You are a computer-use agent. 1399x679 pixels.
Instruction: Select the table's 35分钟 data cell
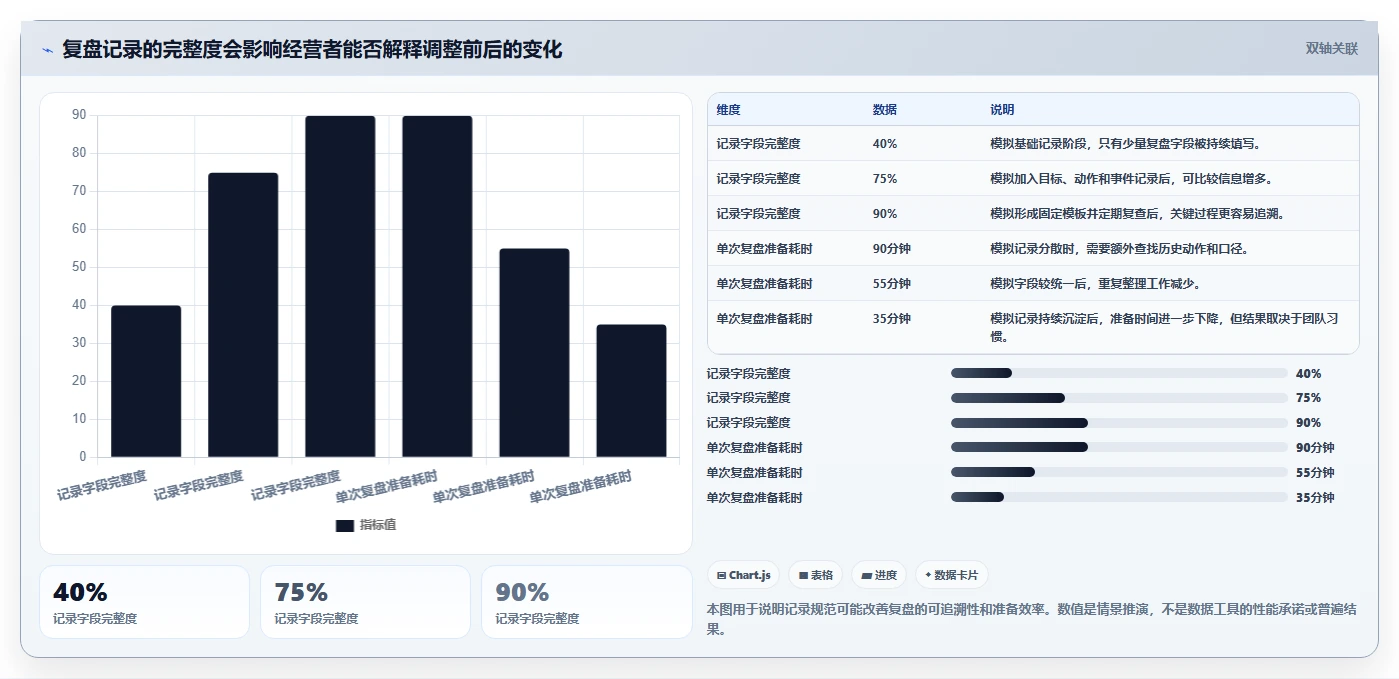coord(891,318)
